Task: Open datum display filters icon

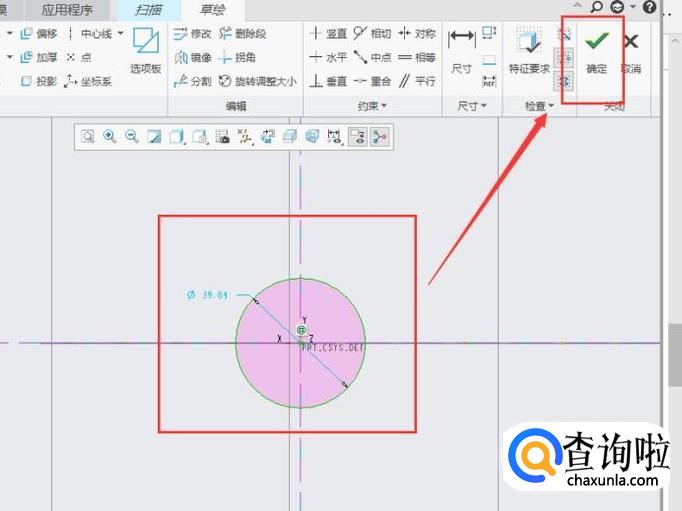Action: [x=245, y=137]
